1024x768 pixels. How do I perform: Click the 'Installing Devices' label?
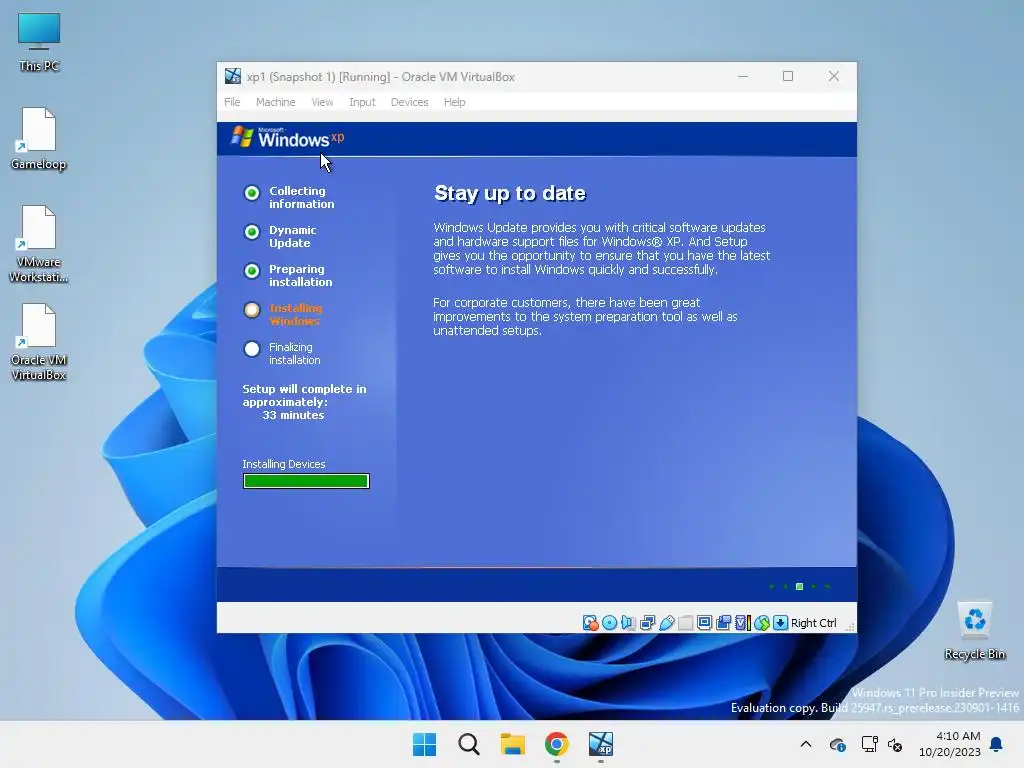point(283,464)
